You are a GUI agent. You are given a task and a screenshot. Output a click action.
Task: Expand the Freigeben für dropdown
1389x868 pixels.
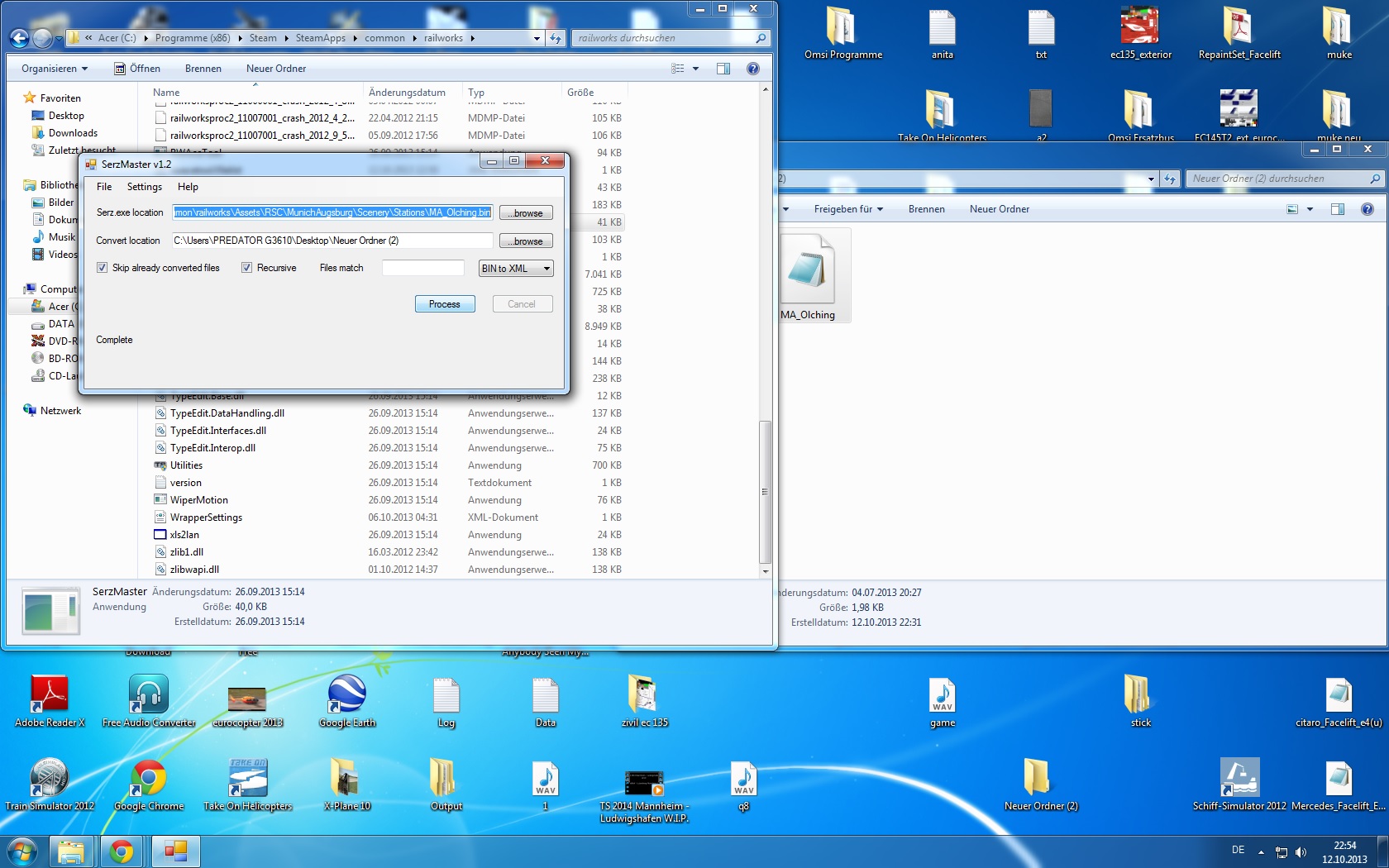[x=848, y=209]
